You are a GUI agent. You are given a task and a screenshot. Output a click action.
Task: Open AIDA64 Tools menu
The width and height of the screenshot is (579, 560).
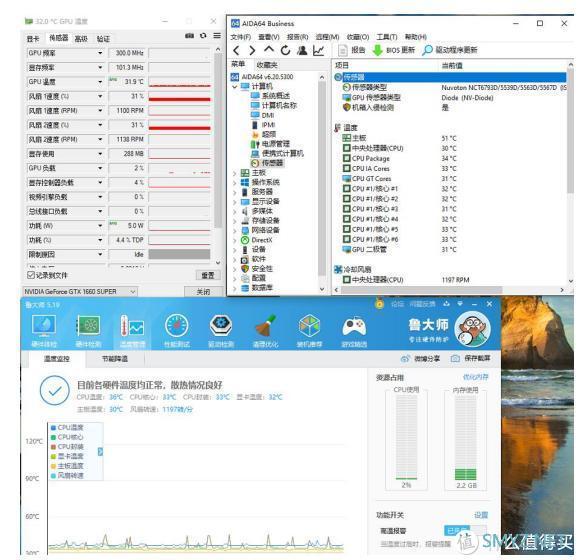tap(387, 37)
